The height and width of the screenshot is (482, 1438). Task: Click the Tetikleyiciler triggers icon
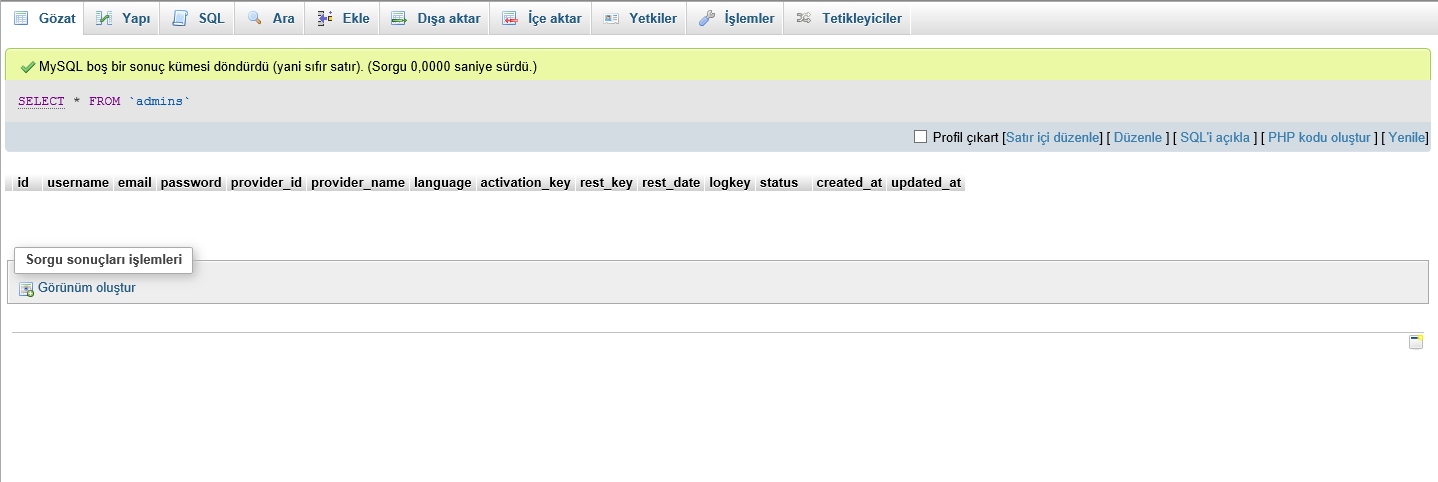tap(803, 18)
